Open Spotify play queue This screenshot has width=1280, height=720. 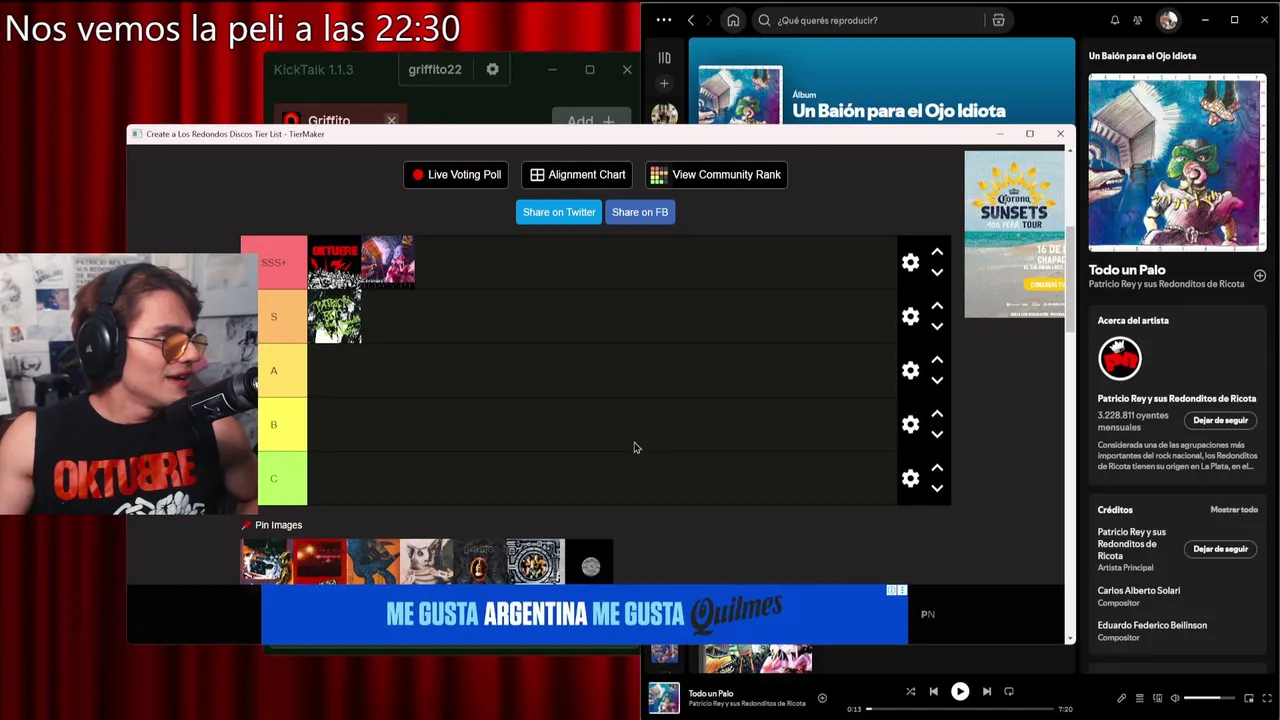[1139, 698]
